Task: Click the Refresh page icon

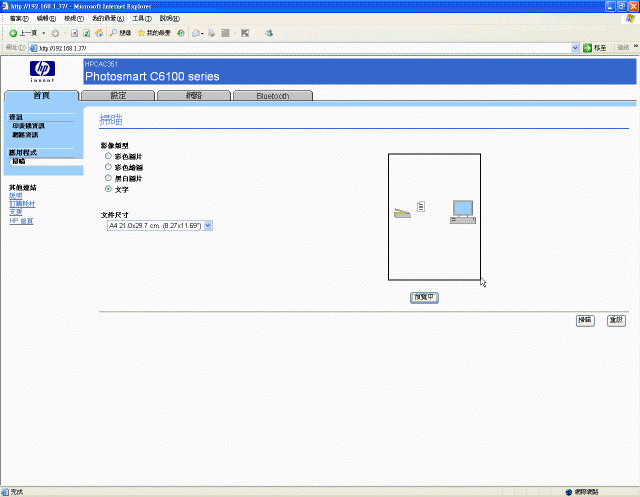Action: point(87,33)
